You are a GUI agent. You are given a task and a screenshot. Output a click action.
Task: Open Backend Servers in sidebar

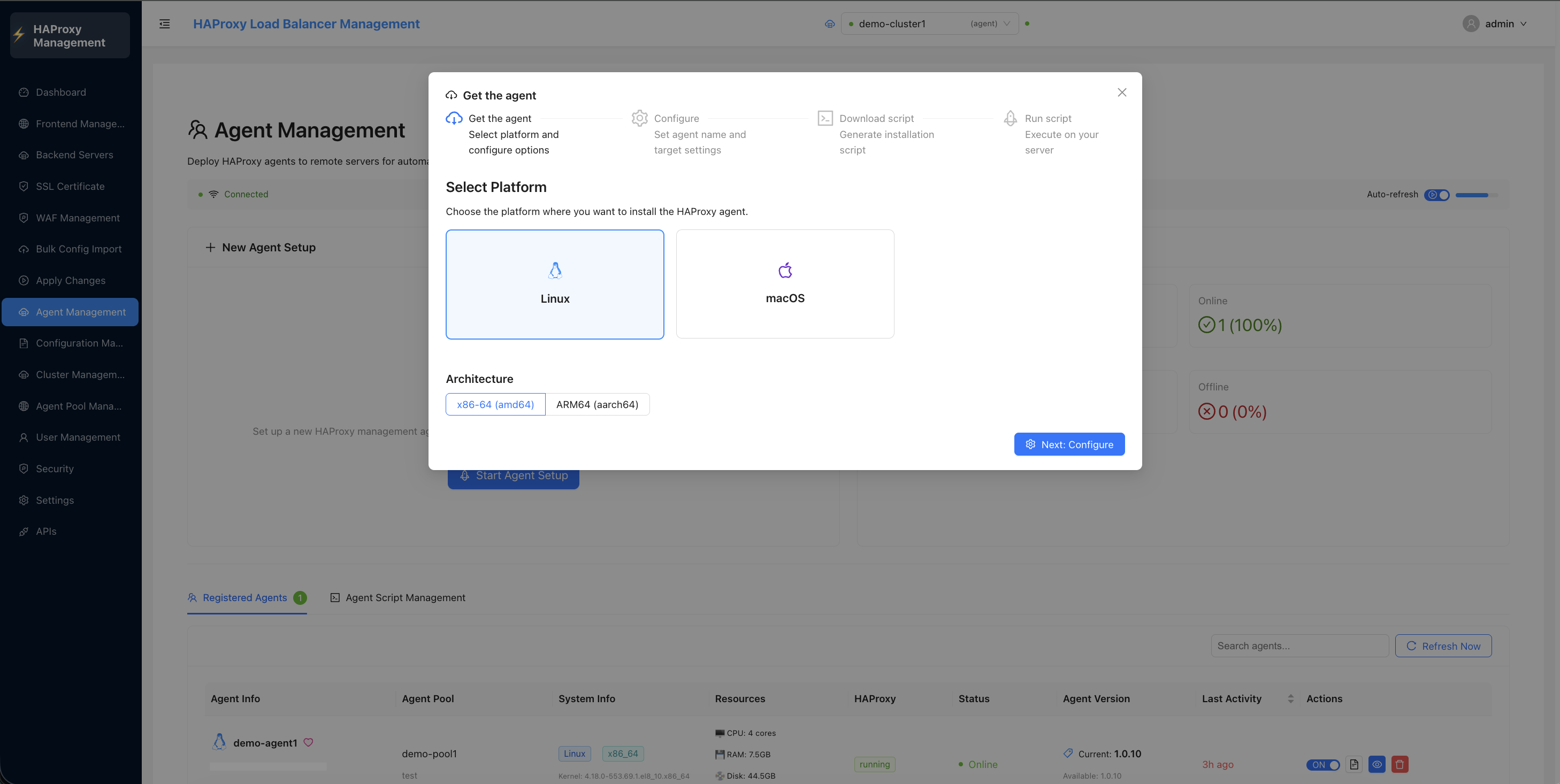coord(70,155)
